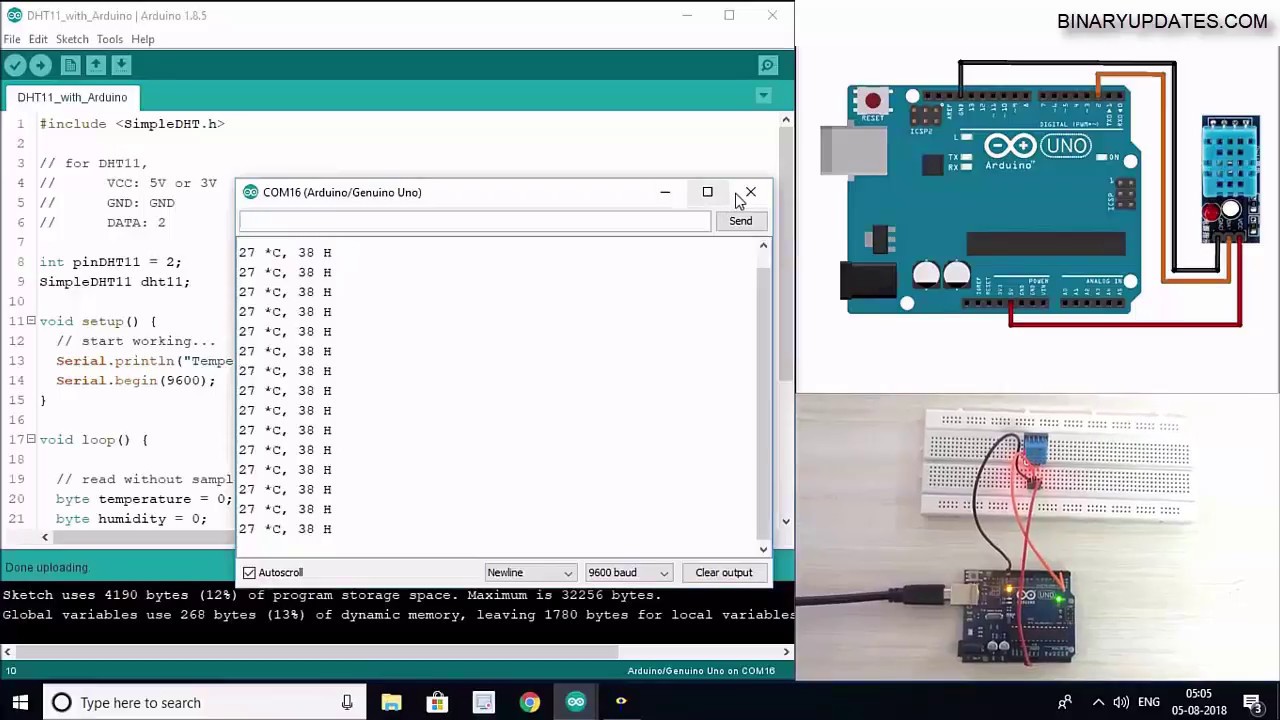The image size is (1280, 720).
Task: Open the Windows Start menu
Action: [20, 702]
